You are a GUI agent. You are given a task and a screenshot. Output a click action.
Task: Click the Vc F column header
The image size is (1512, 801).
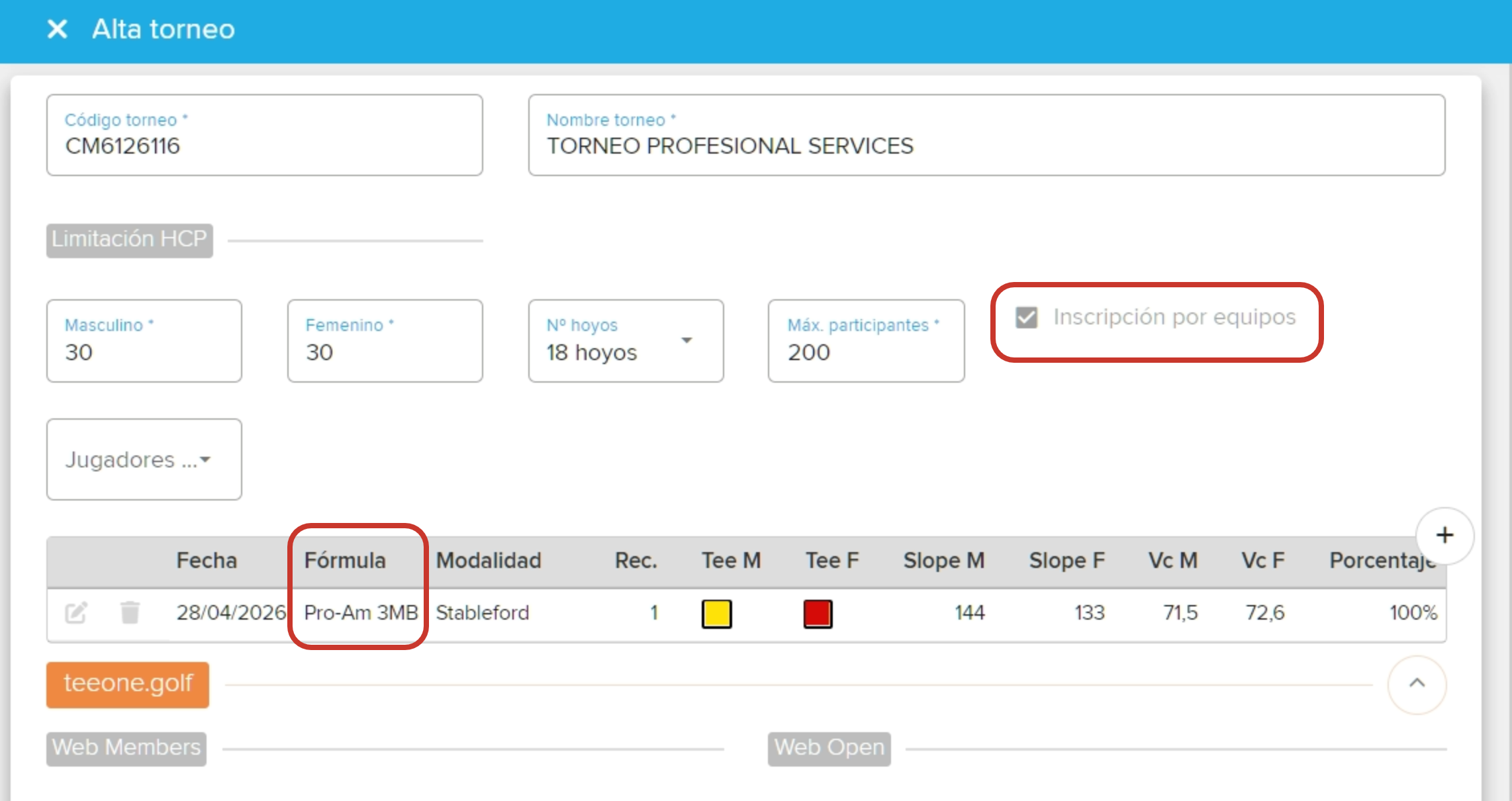click(1262, 561)
